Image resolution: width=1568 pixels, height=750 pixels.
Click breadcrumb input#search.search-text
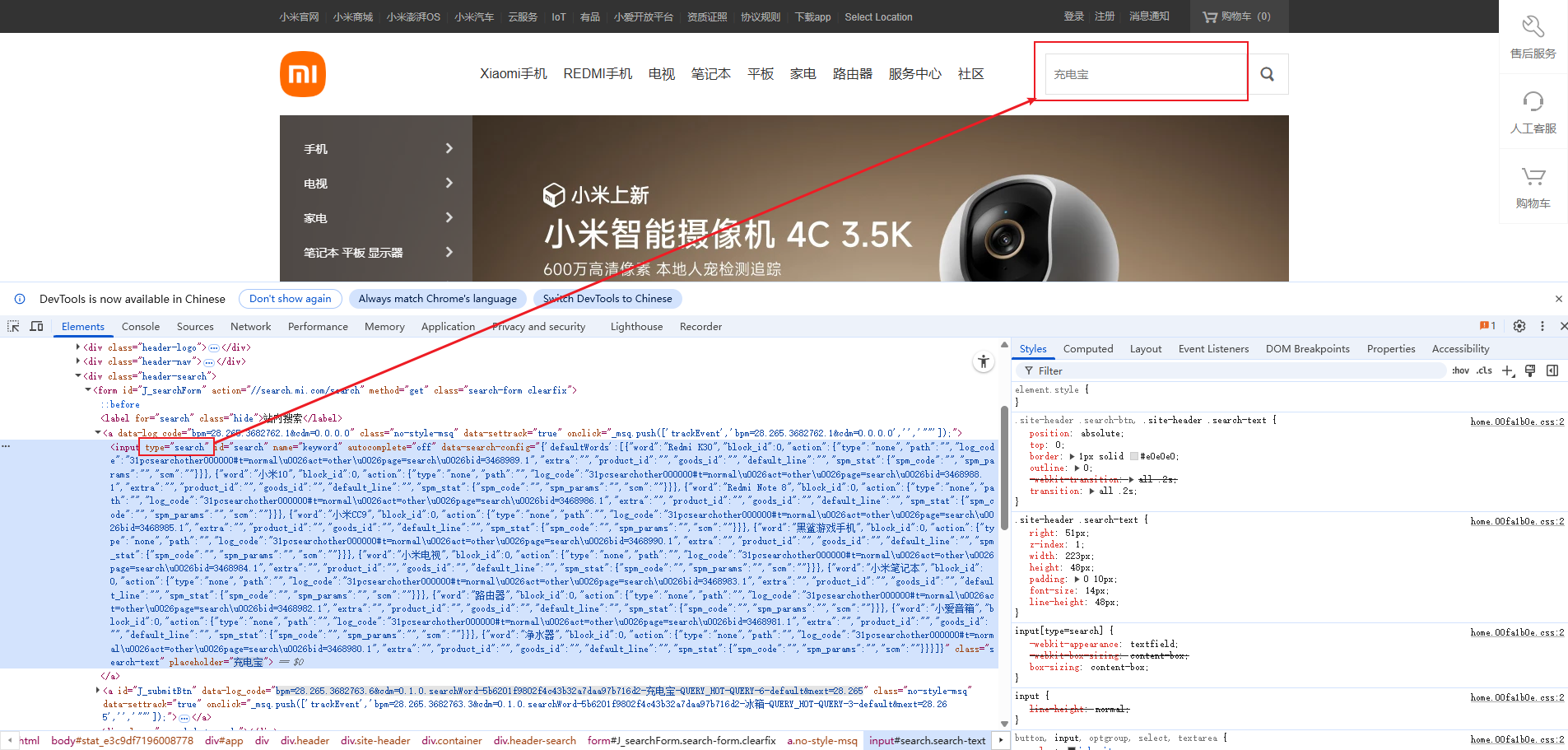[x=928, y=741]
